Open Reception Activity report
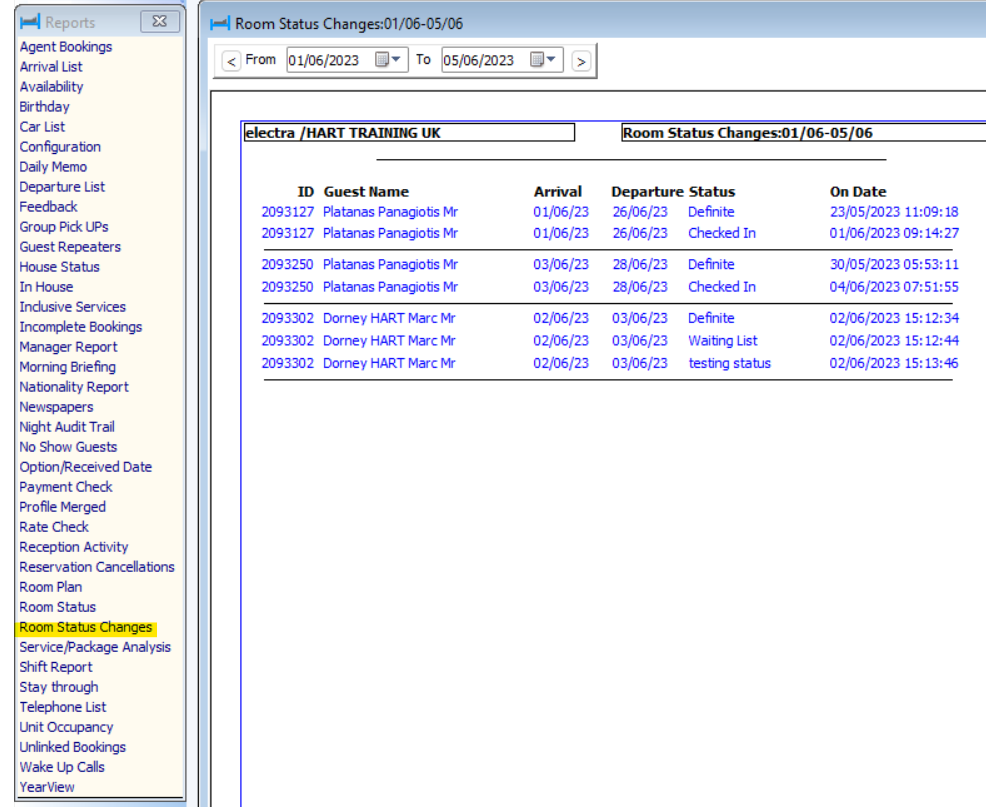The height and width of the screenshot is (807, 986). [74, 547]
